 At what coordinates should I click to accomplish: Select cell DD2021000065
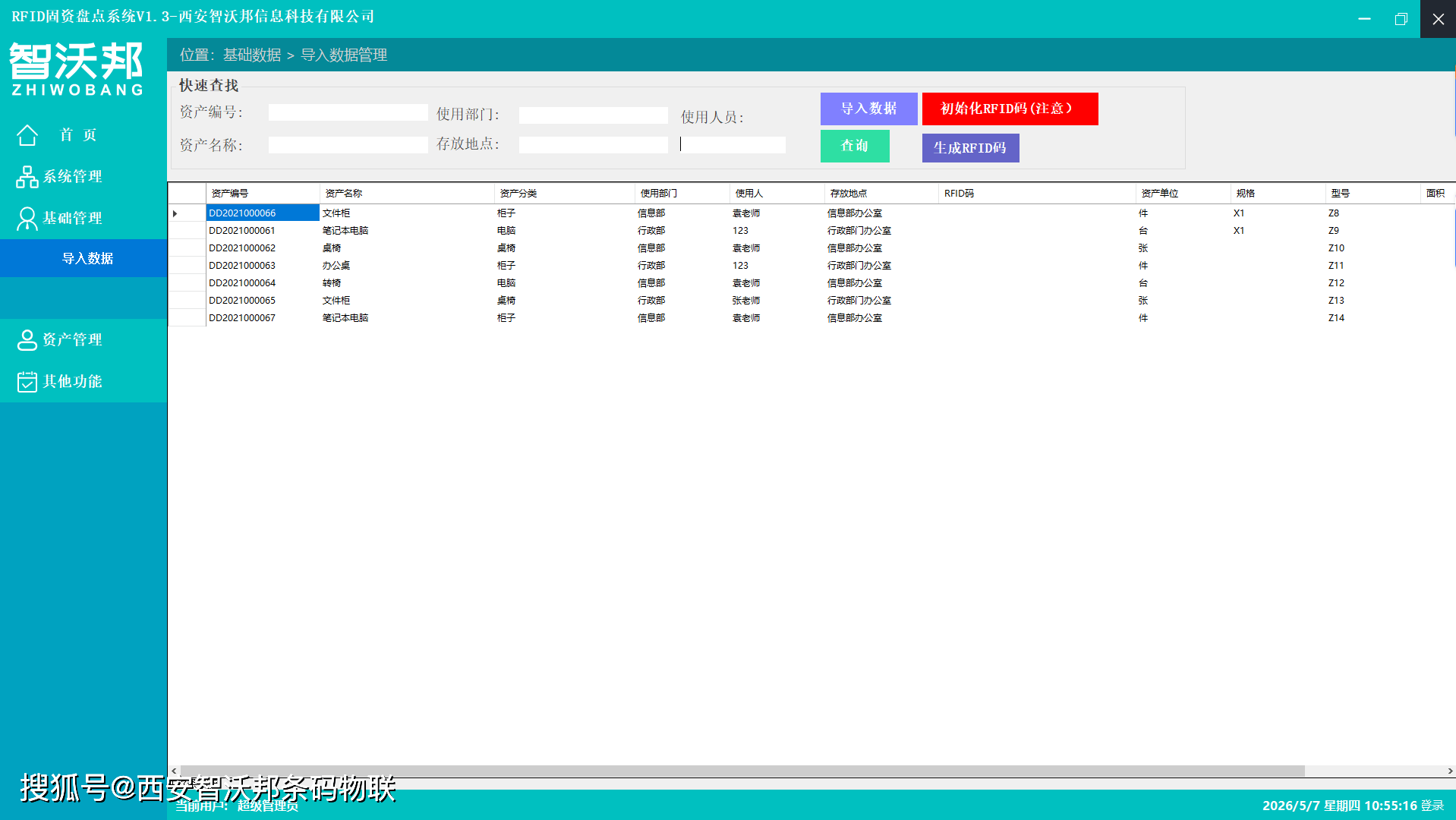click(263, 301)
